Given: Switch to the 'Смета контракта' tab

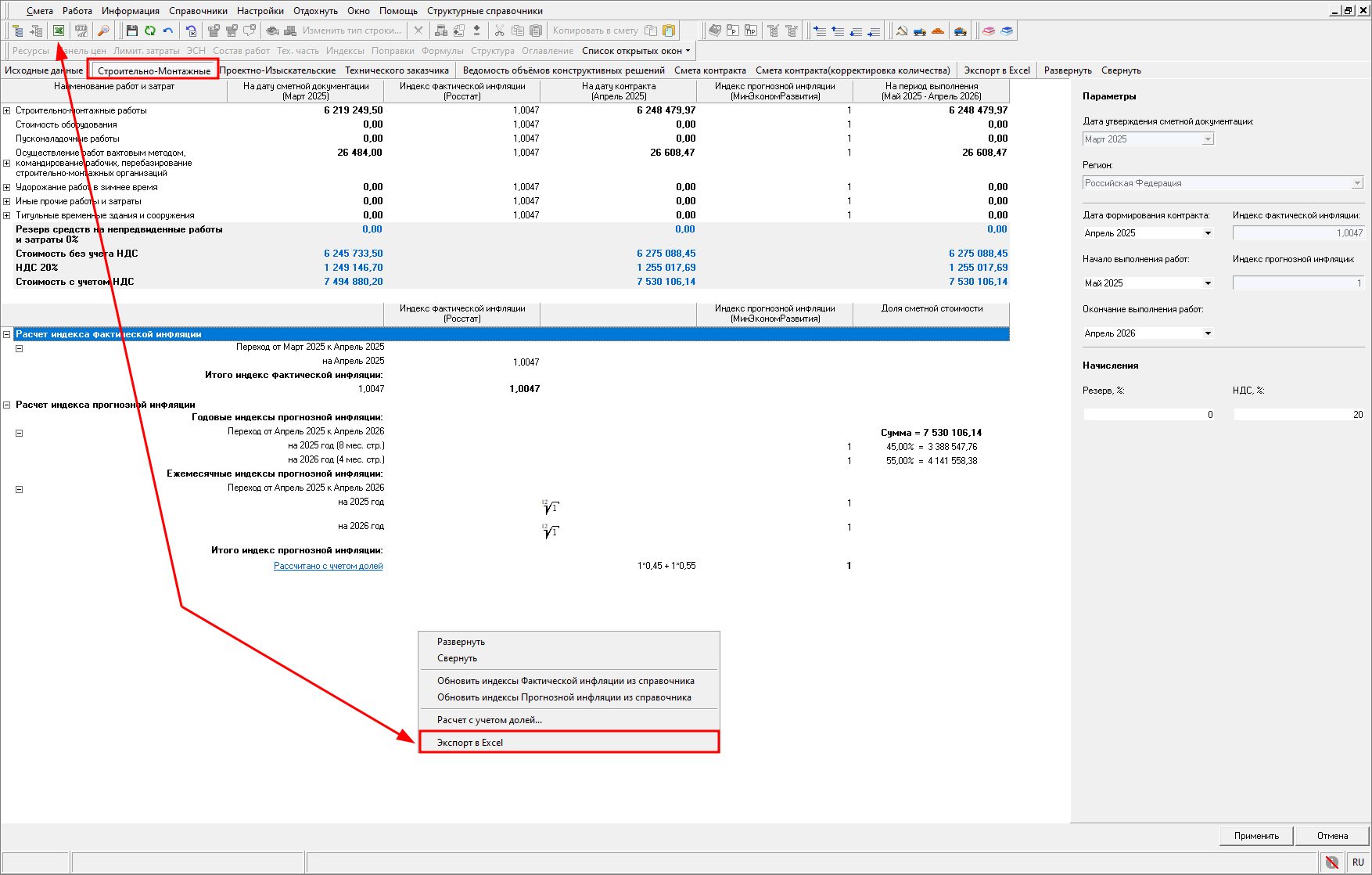Looking at the screenshot, I should 709,70.
